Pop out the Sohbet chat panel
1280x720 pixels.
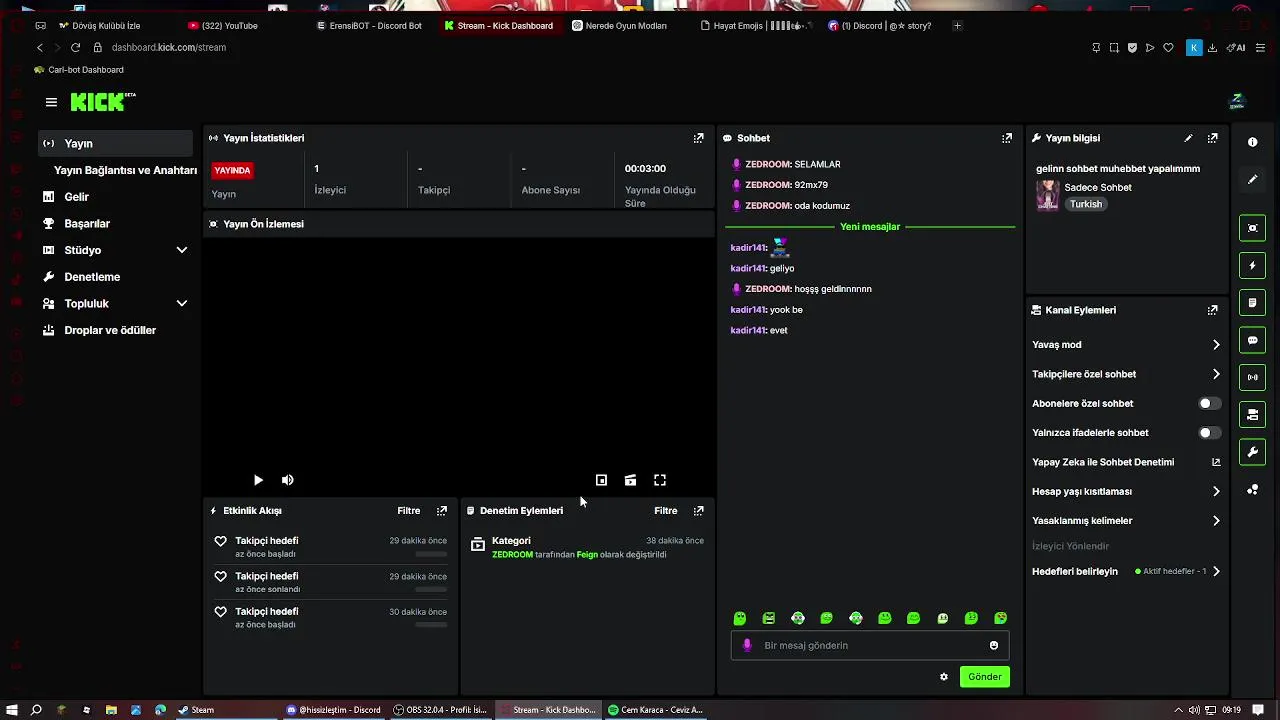(x=1007, y=138)
